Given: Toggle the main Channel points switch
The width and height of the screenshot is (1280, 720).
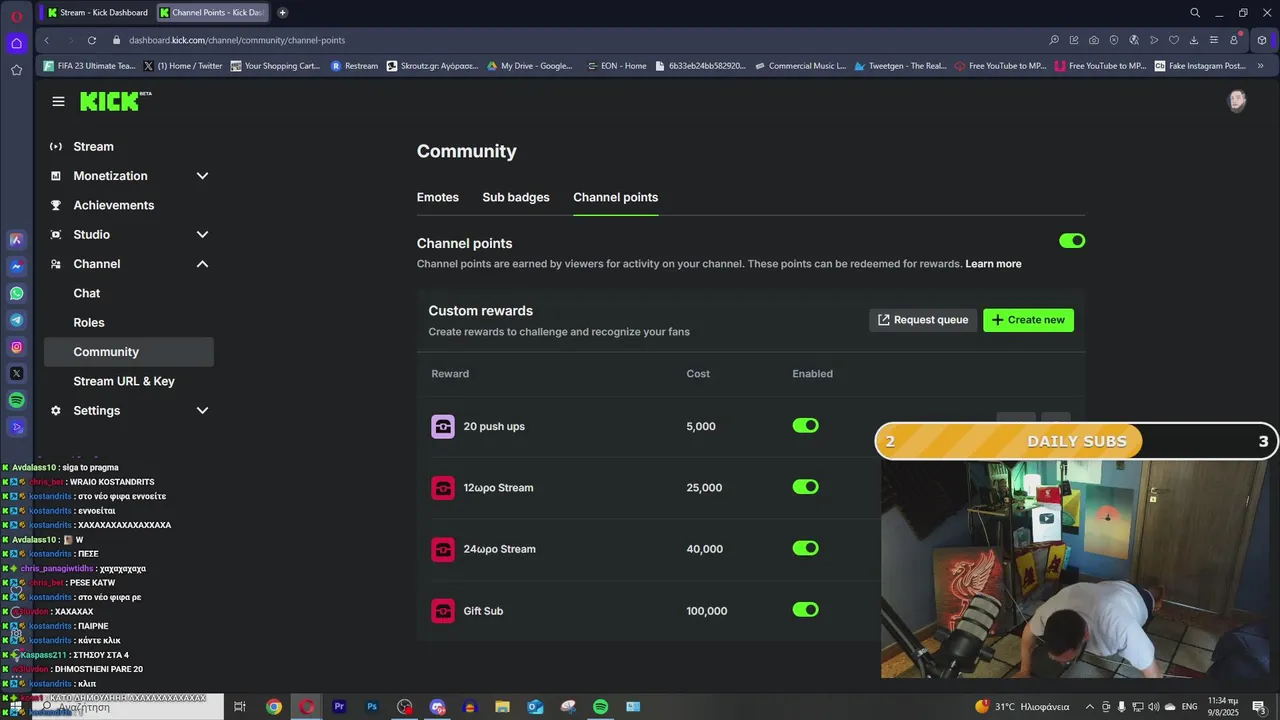Looking at the screenshot, I should point(1072,241).
